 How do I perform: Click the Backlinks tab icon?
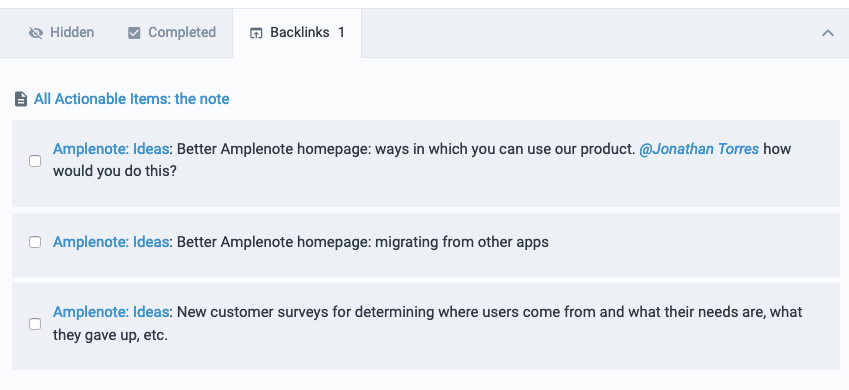[256, 34]
